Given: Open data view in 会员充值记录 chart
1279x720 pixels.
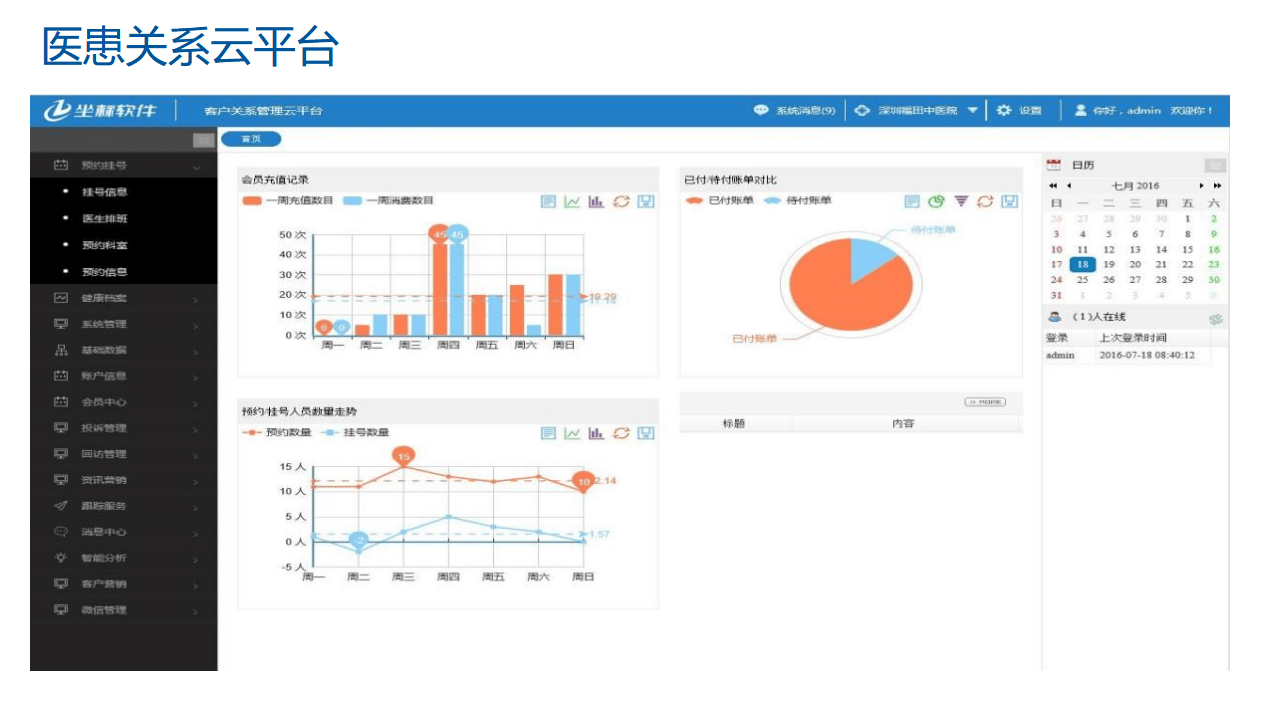Looking at the screenshot, I should click(x=548, y=201).
